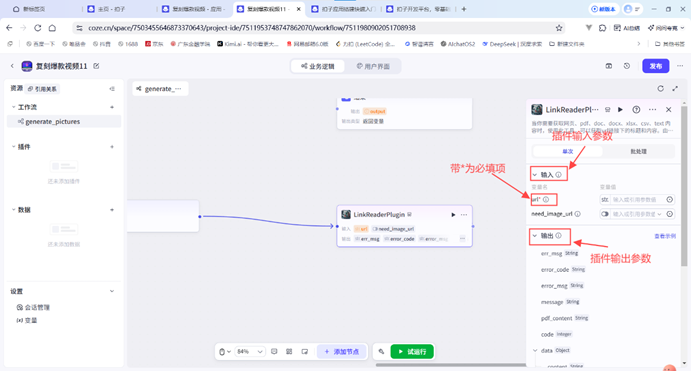Open the generate_ workflow canvas tab
691x371 pixels.
(160, 89)
